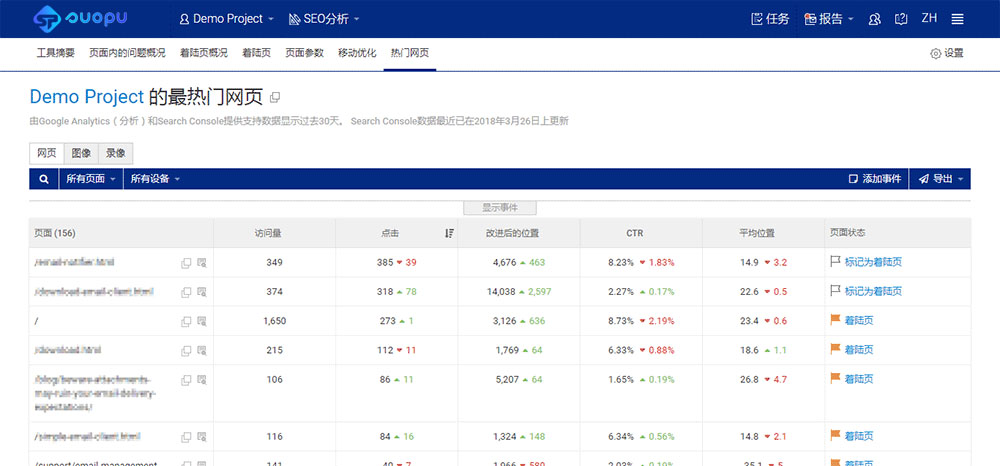Click orange flag in the 86 clicks row
The image size is (1000, 466).
[835, 379]
